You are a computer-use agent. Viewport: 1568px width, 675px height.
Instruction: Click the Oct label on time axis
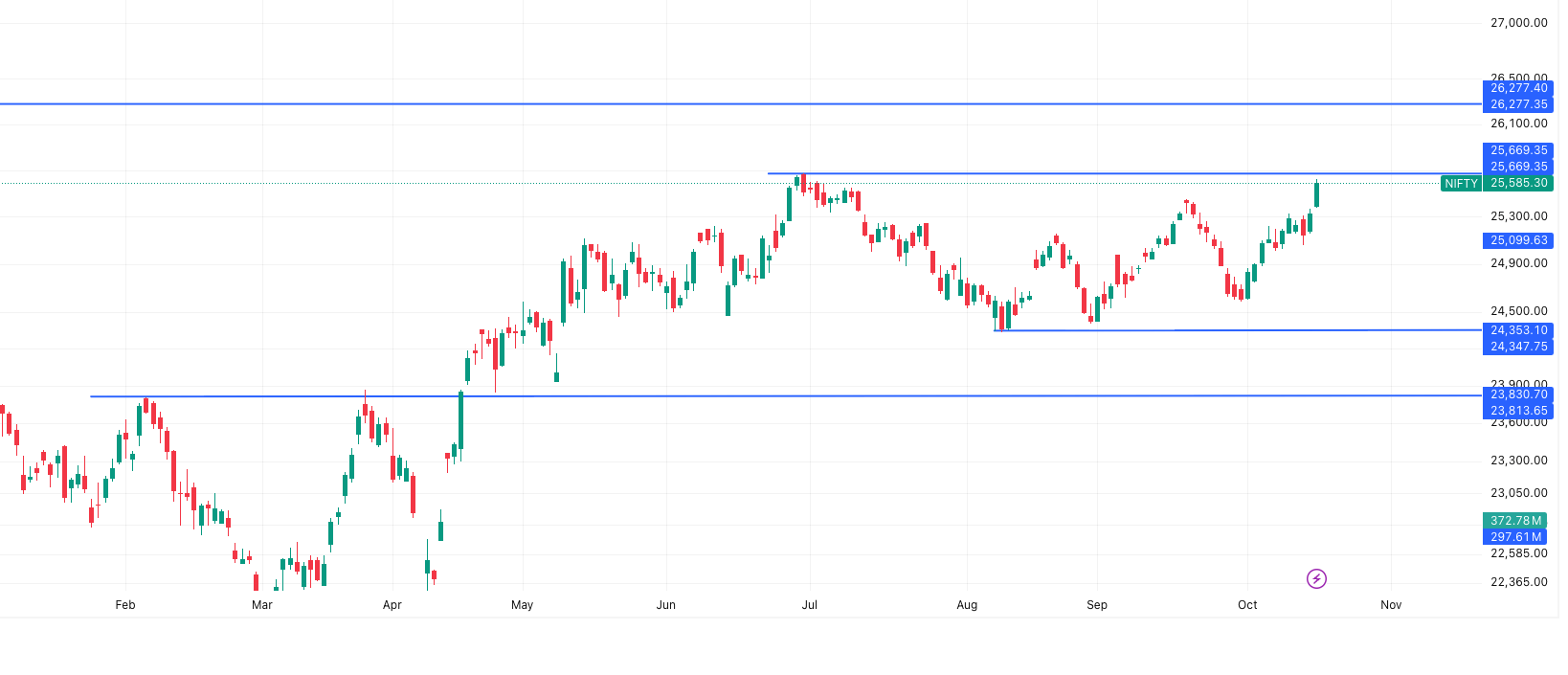tap(1247, 605)
